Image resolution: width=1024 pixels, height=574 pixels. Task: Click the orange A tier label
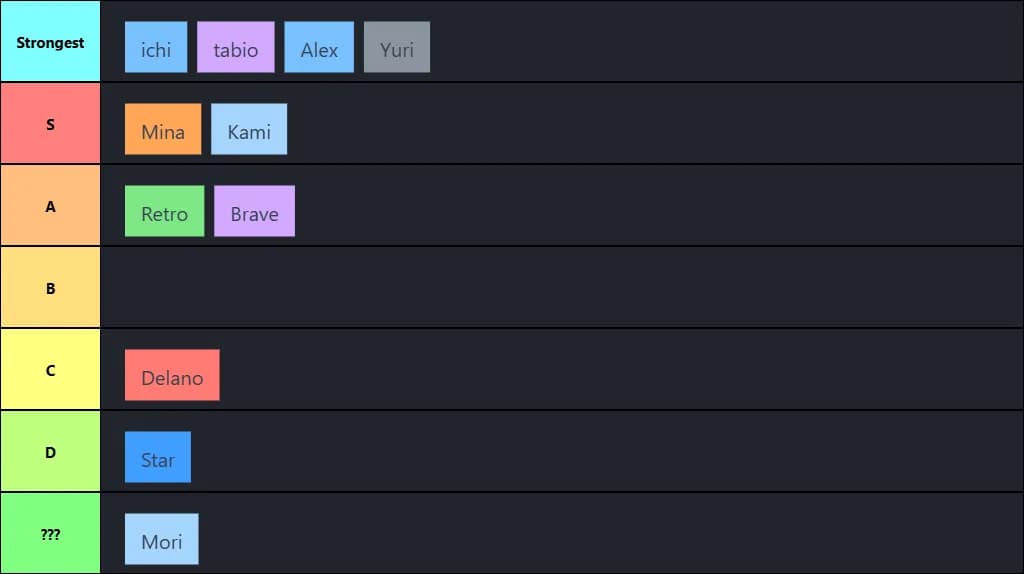coord(50,206)
